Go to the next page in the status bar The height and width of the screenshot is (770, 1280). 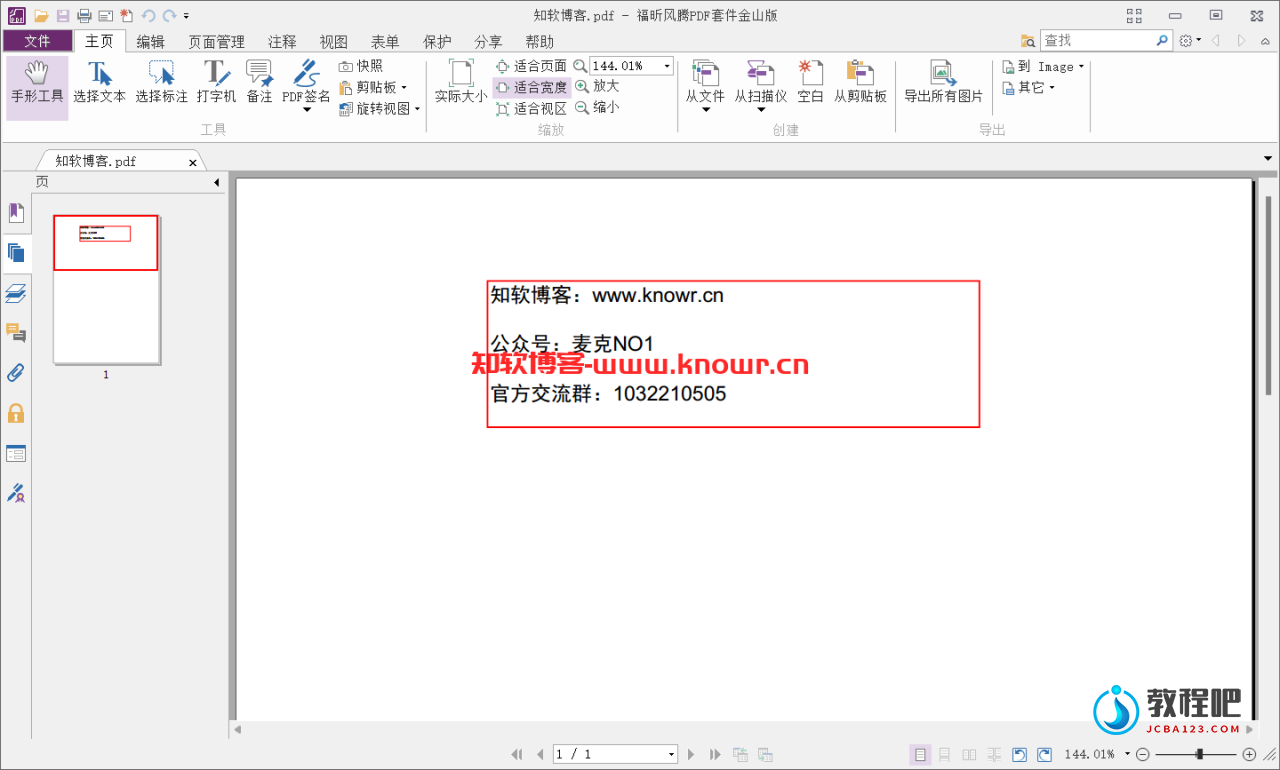click(692, 754)
